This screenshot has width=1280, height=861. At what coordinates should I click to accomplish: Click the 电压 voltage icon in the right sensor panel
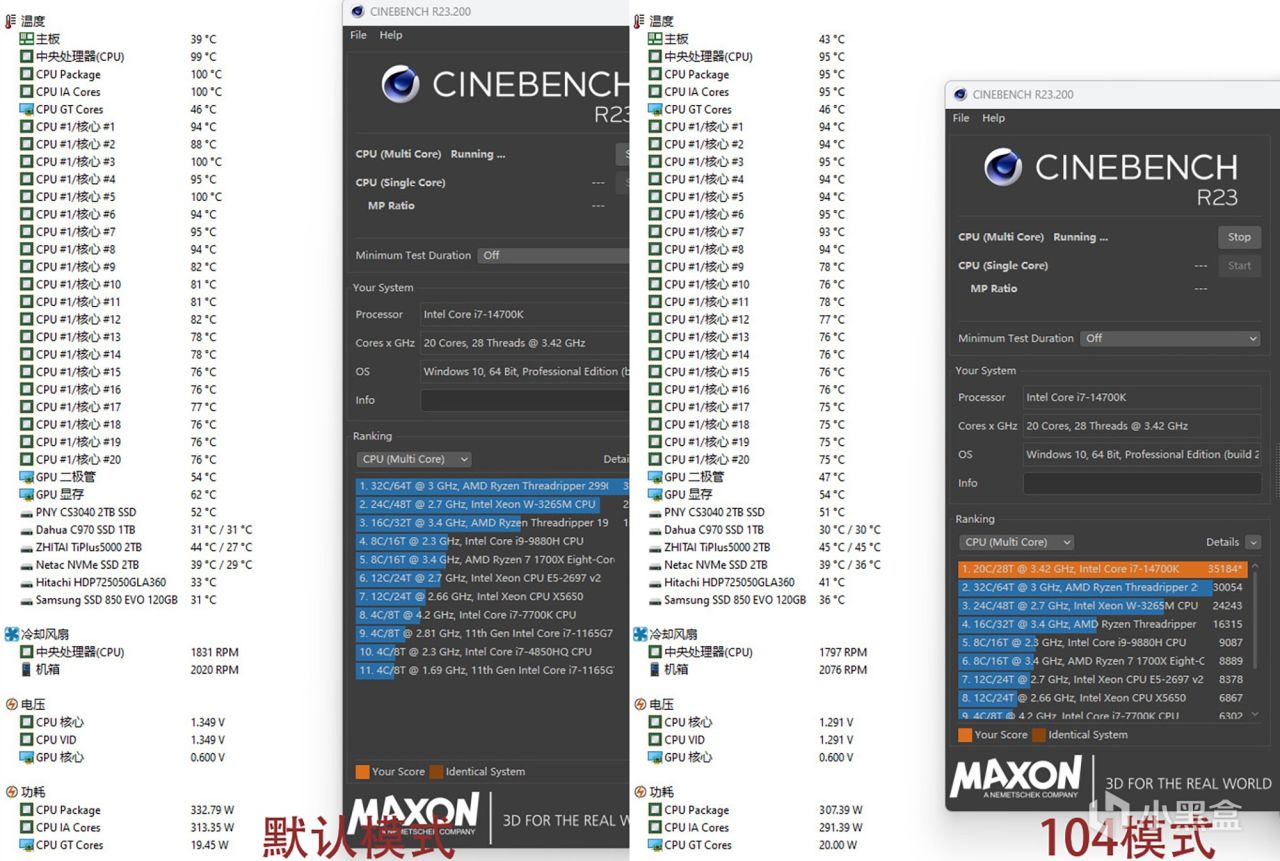(639, 704)
